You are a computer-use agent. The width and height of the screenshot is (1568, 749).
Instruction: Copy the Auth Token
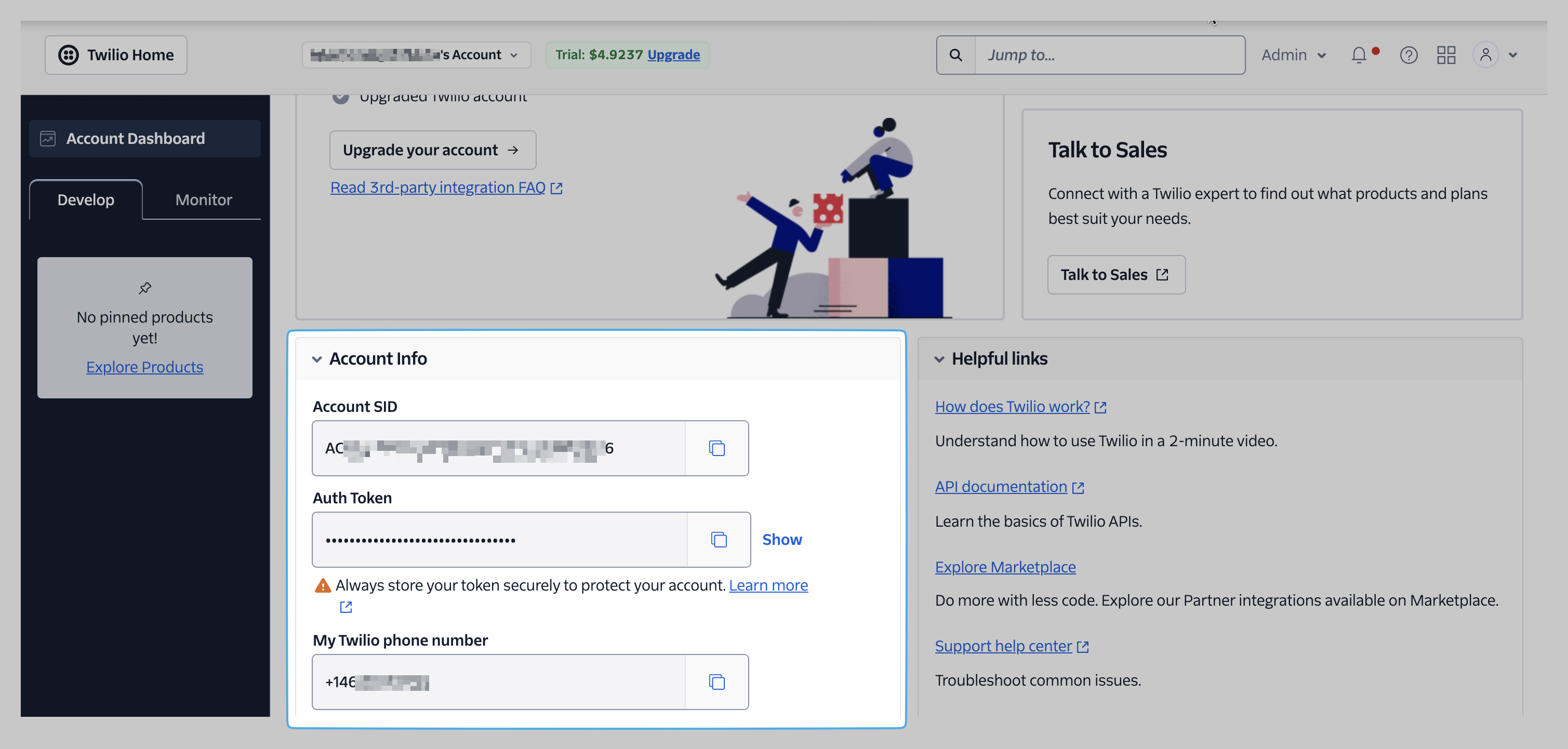click(718, 540)
